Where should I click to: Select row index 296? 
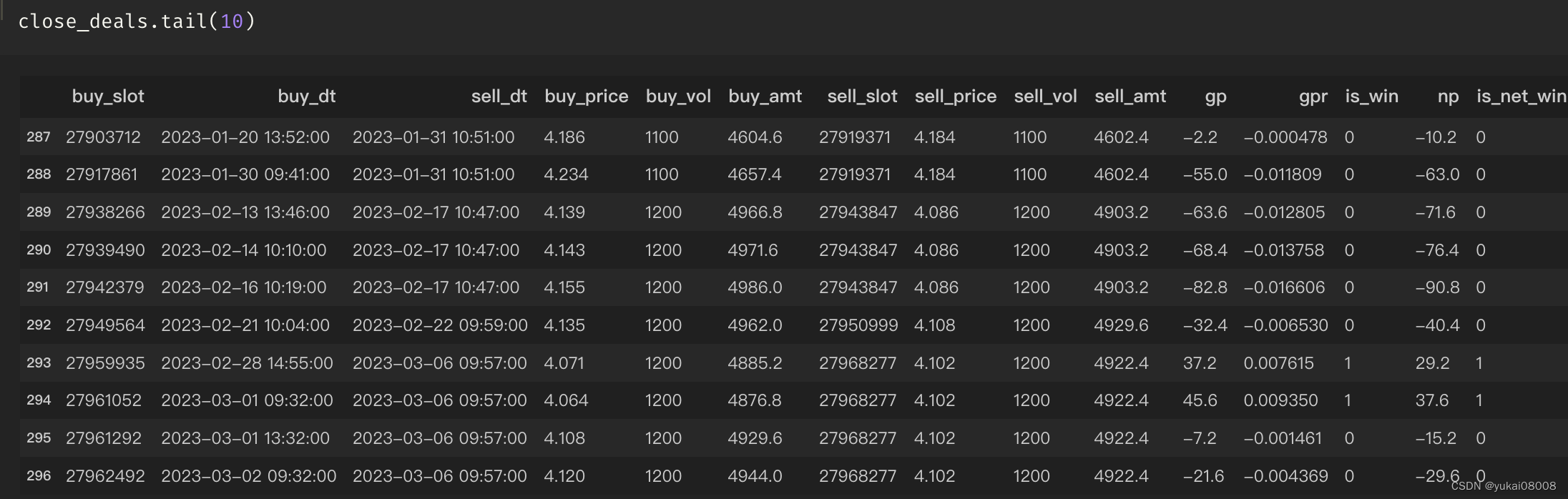click(39, 476)
